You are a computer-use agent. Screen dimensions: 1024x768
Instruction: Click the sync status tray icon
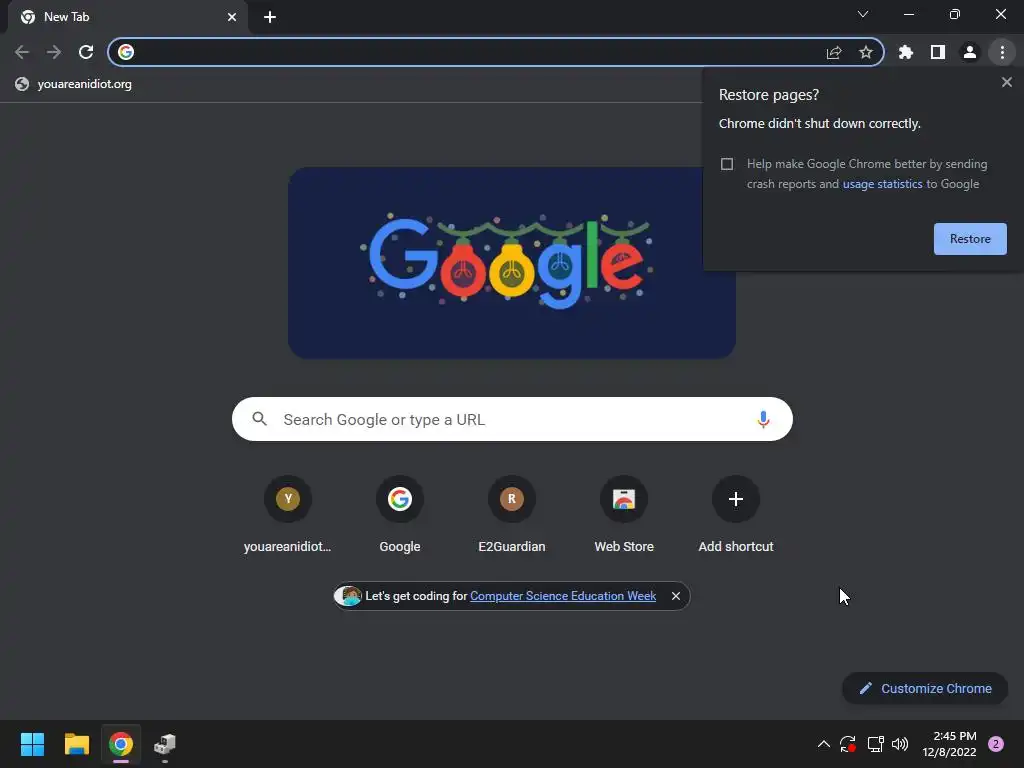tap(848, 744)
